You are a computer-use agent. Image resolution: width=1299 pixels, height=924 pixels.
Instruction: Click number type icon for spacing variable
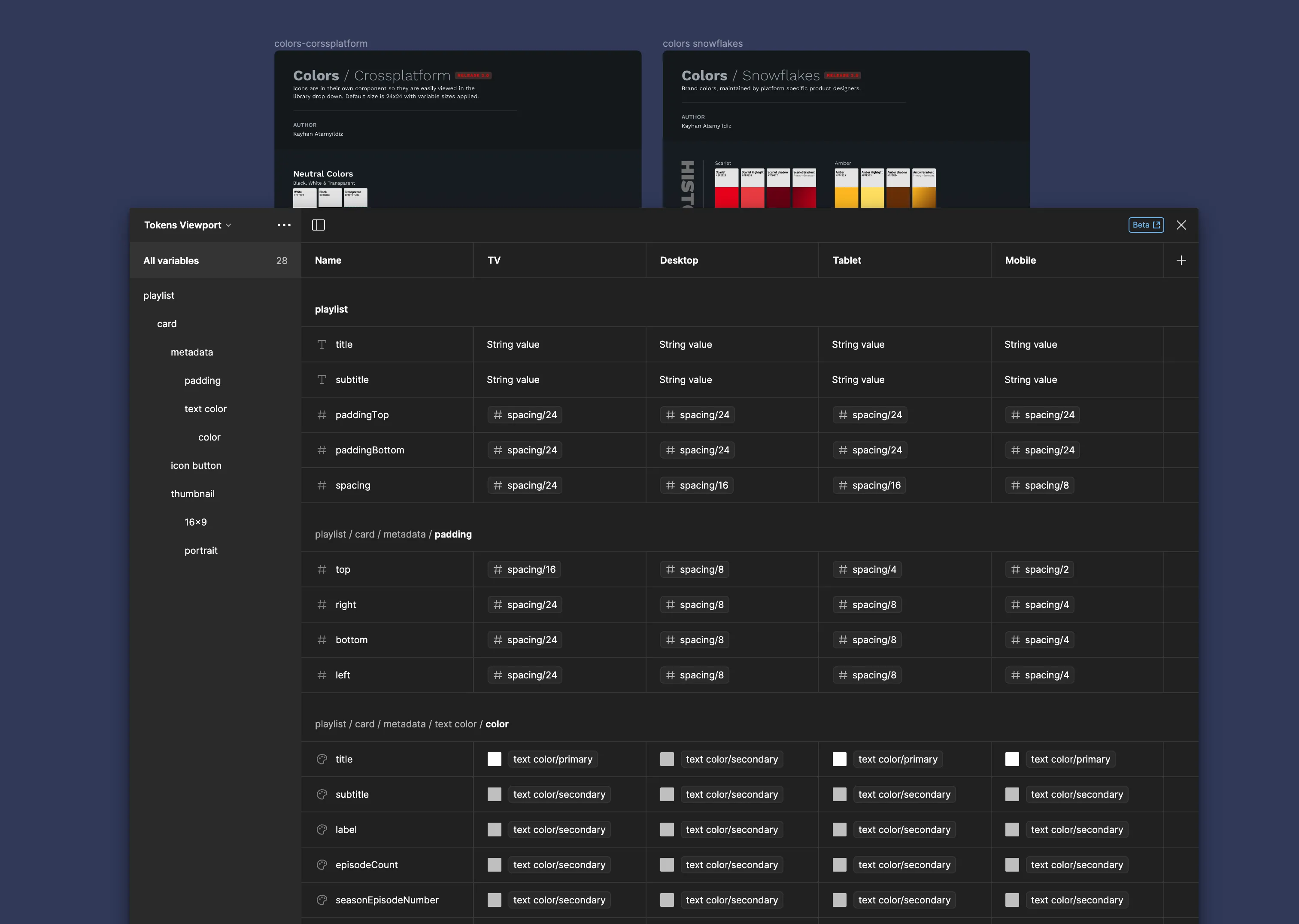point(322,486)
